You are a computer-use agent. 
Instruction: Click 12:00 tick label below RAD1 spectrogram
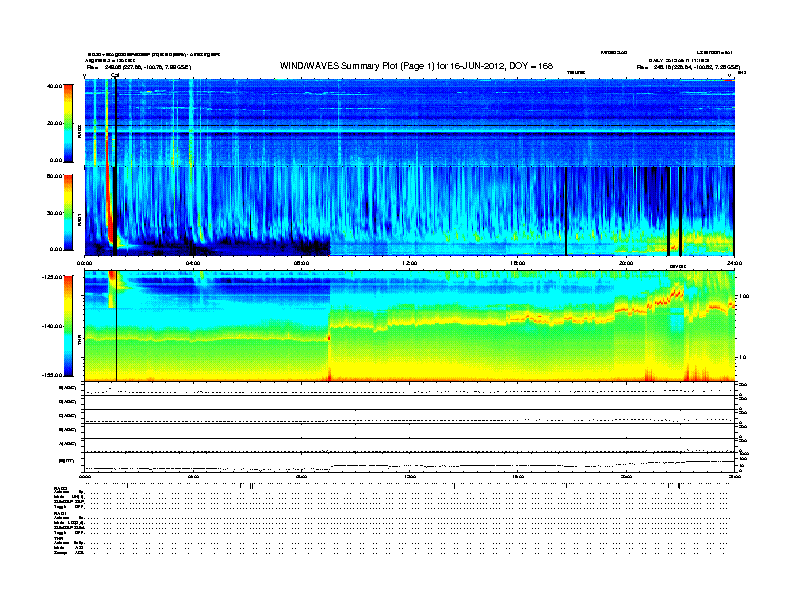pyautogui.click(x=410, y=263)
